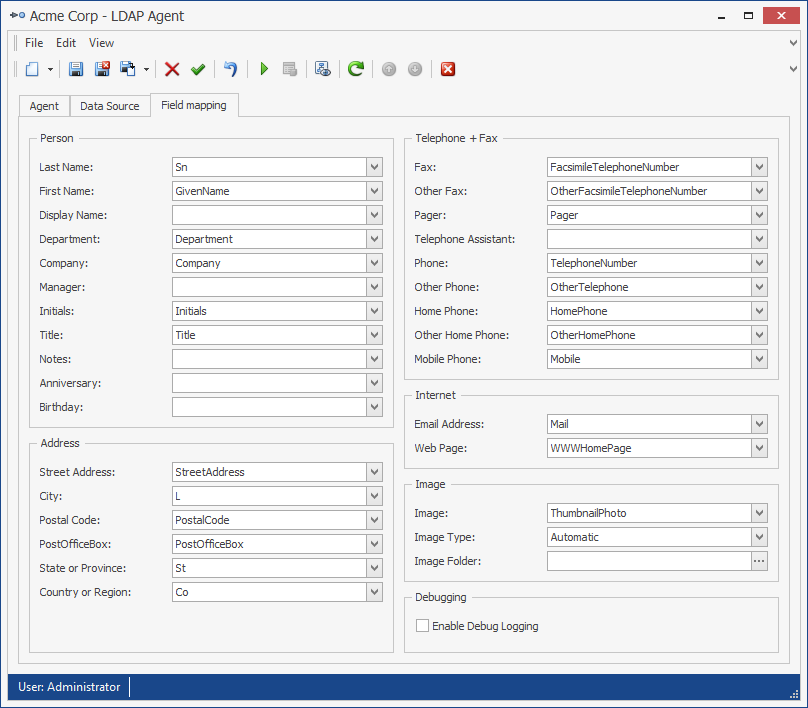Open the Pager dropdown arrow
This screenshot has height=708, width=808.
click(760, 215)
